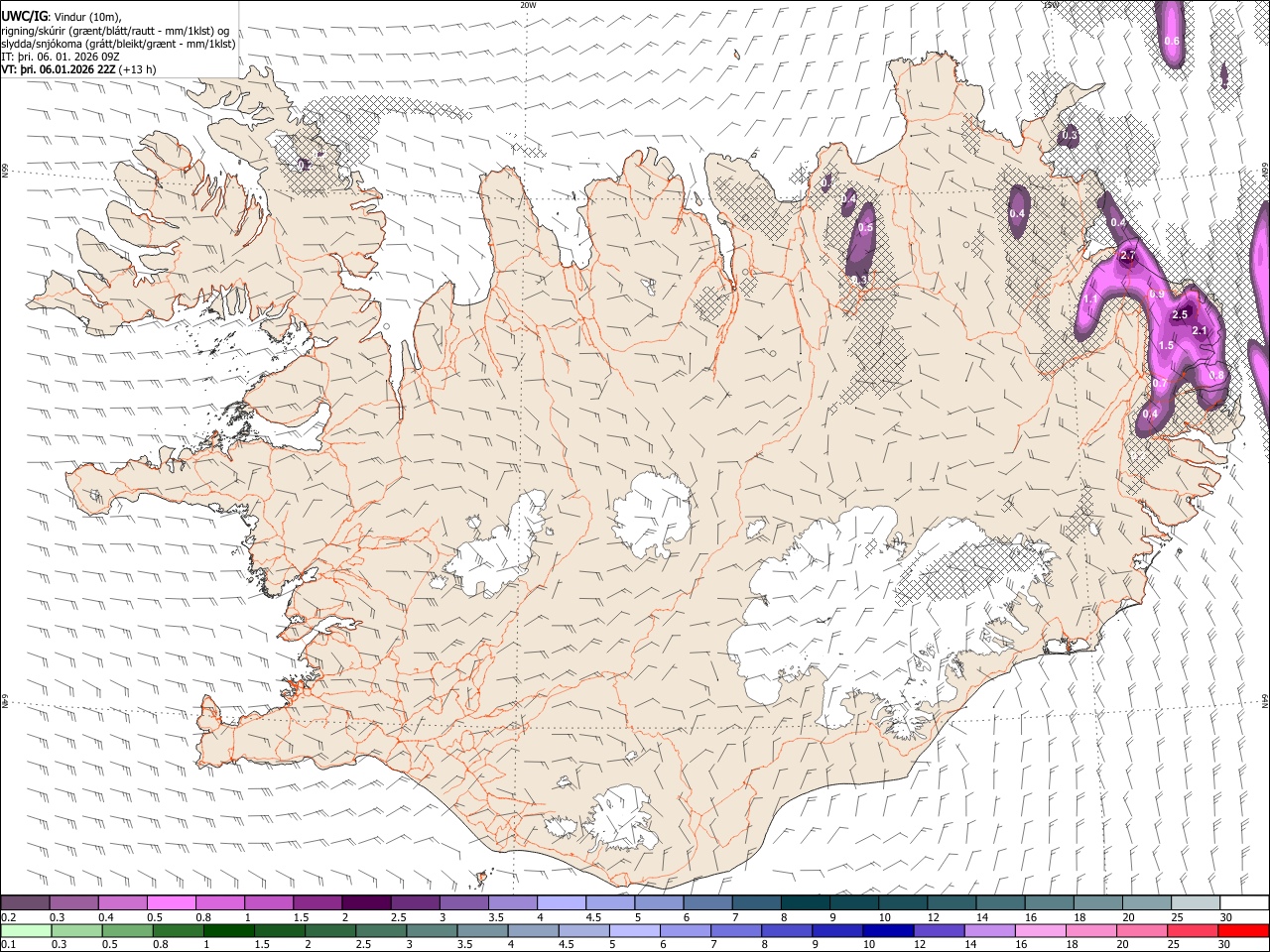Click the 1.5 value inside the pink area

[1166, 345]
